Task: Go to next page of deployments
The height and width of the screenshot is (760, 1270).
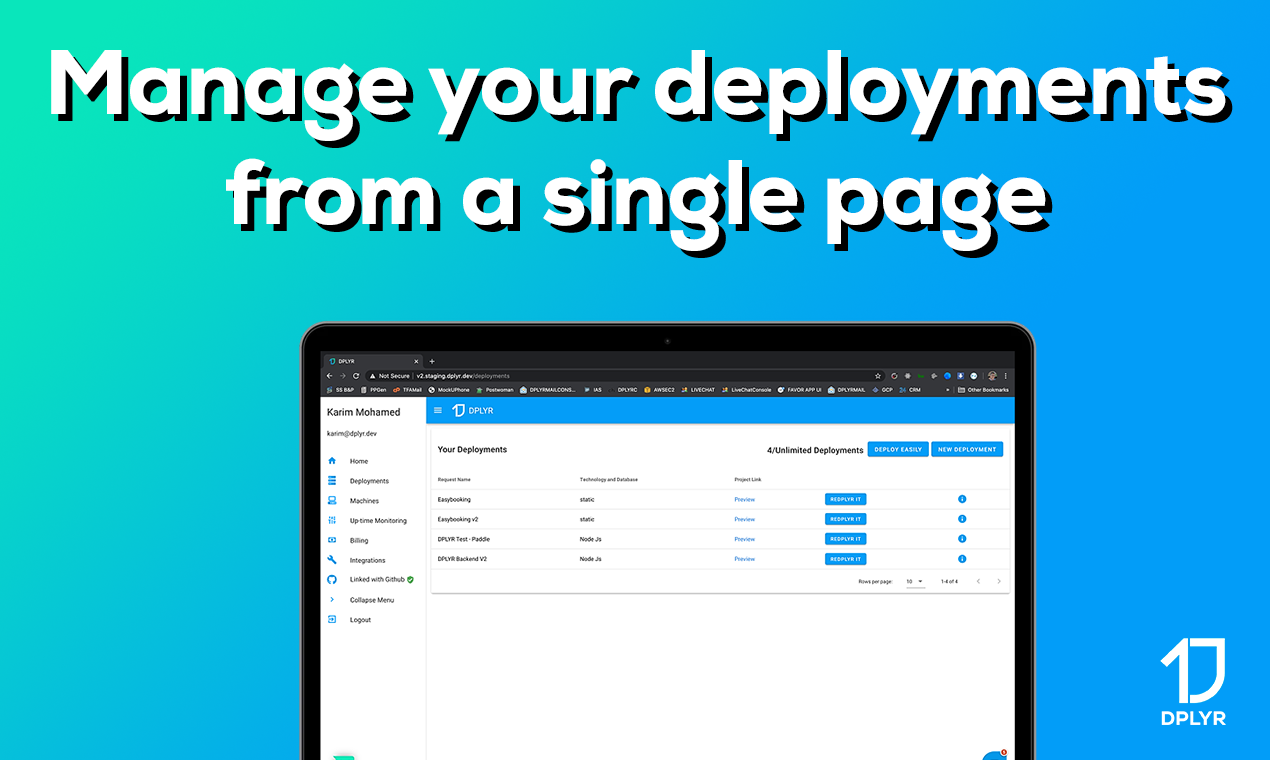Action: pos(998,581)
